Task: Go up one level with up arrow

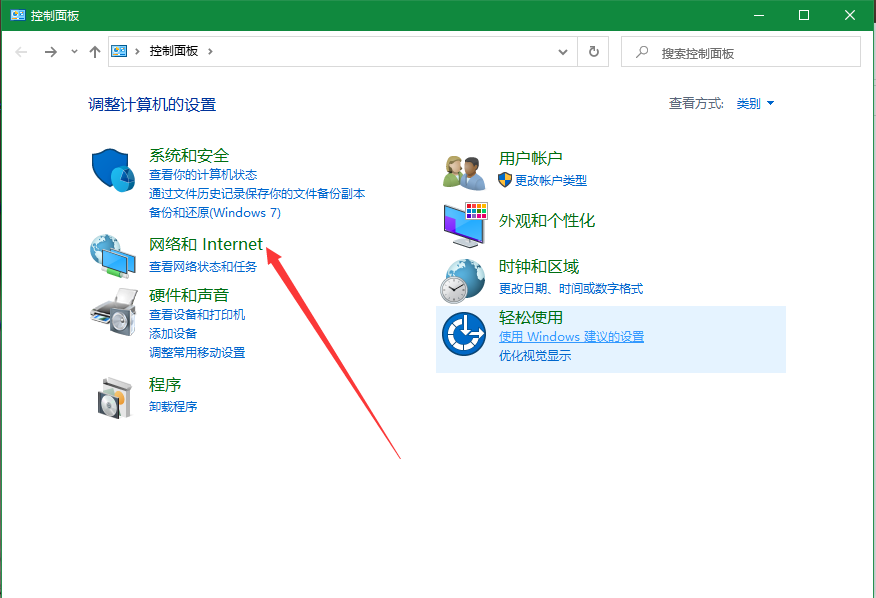Action: click(95, 52)
